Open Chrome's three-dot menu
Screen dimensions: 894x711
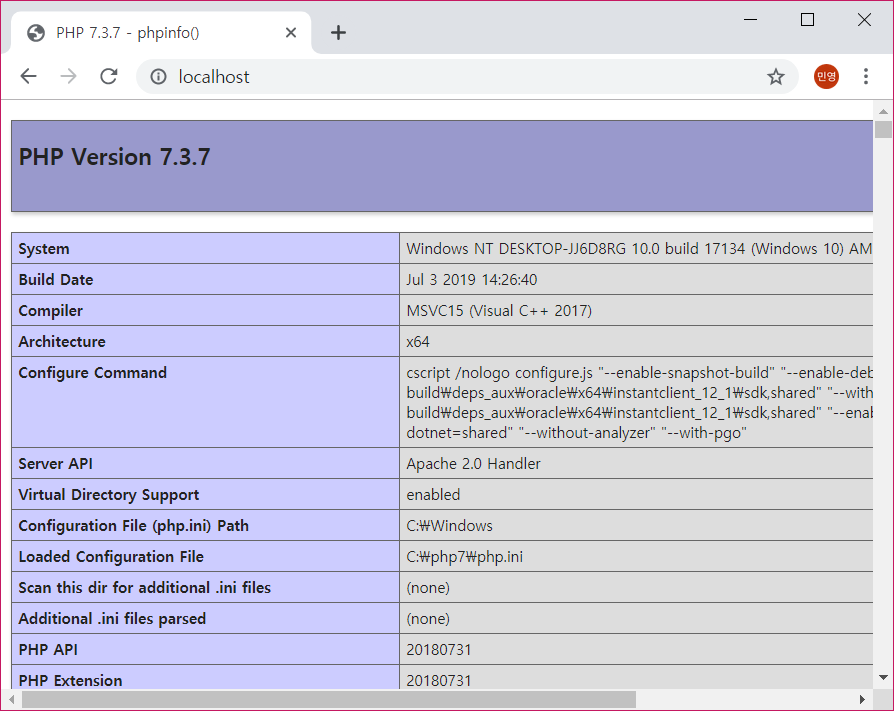point(866,76)
